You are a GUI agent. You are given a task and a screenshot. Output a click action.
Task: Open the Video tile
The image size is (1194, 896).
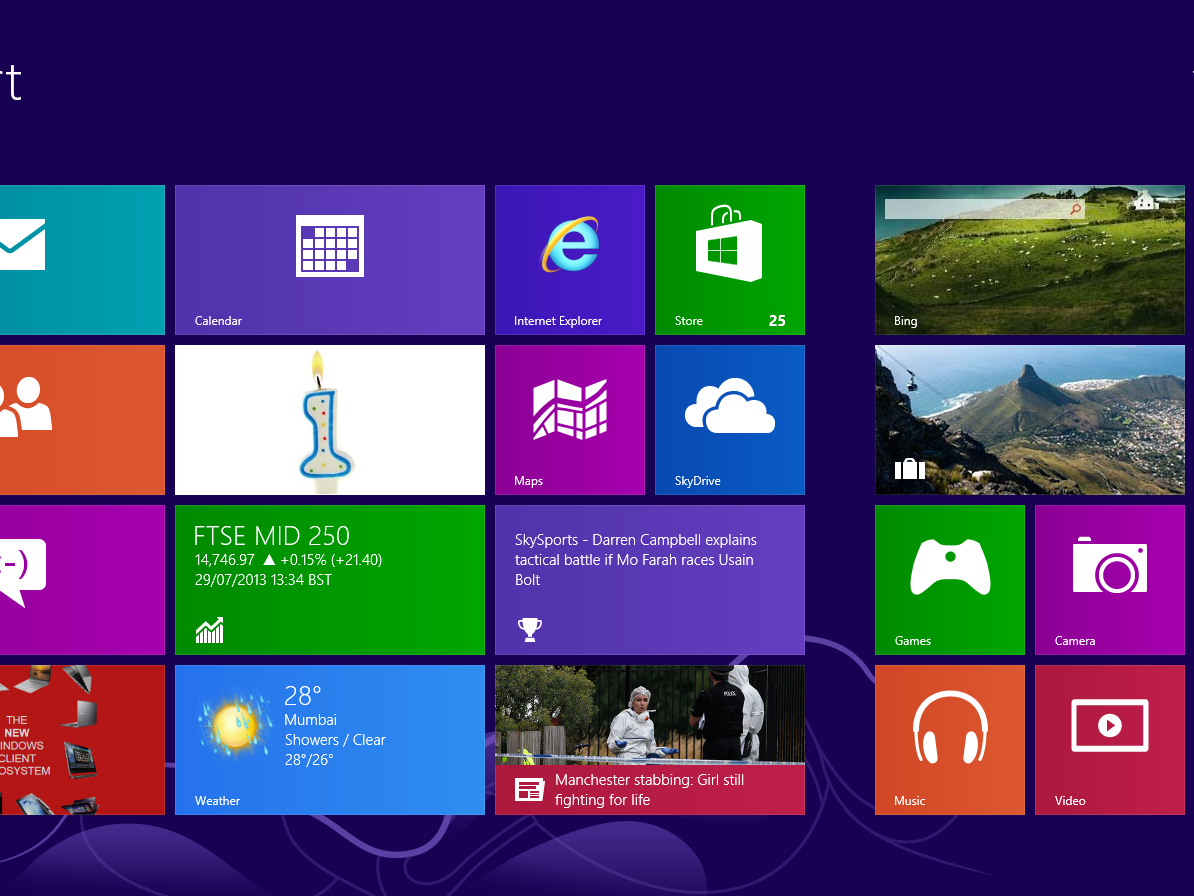[1109, 739]
